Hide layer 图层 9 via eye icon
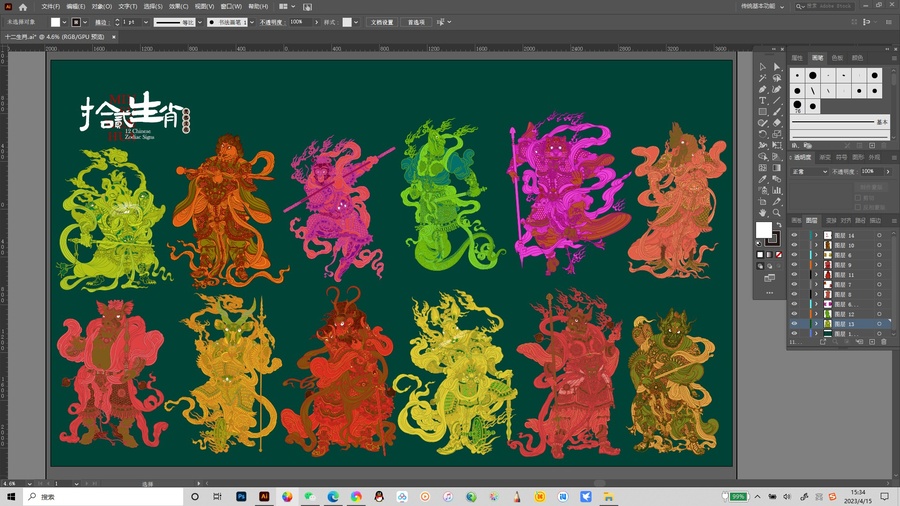 point(794,264)
